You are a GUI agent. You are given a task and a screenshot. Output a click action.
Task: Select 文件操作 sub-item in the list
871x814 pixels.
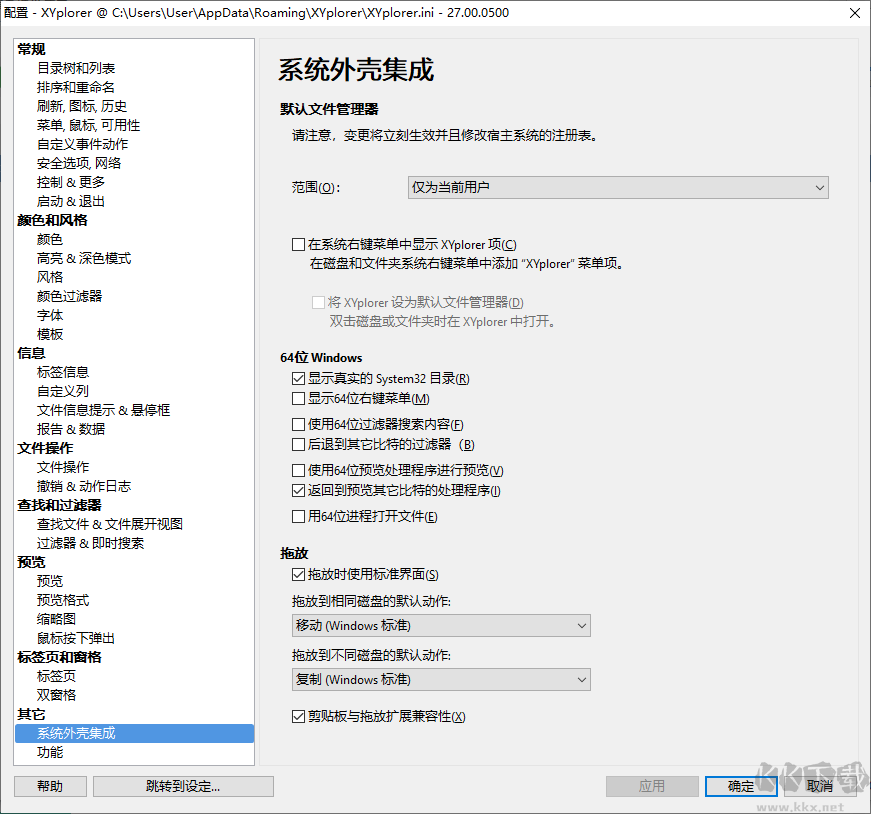[63, 467]
